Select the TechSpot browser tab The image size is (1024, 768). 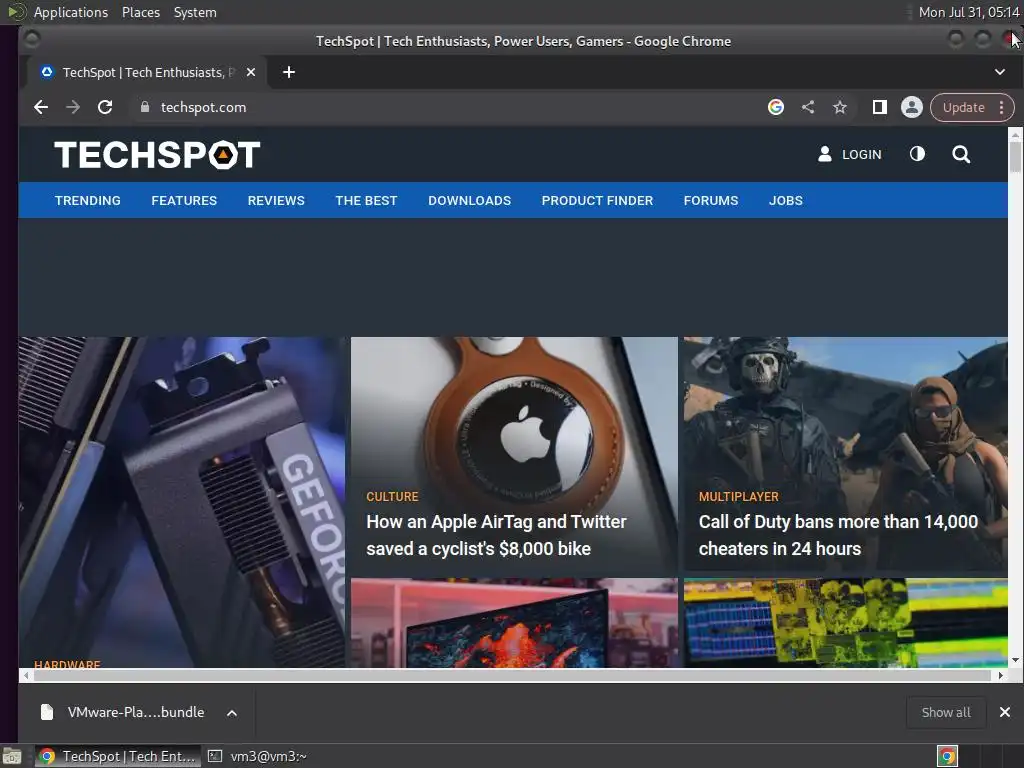(144, 72)
